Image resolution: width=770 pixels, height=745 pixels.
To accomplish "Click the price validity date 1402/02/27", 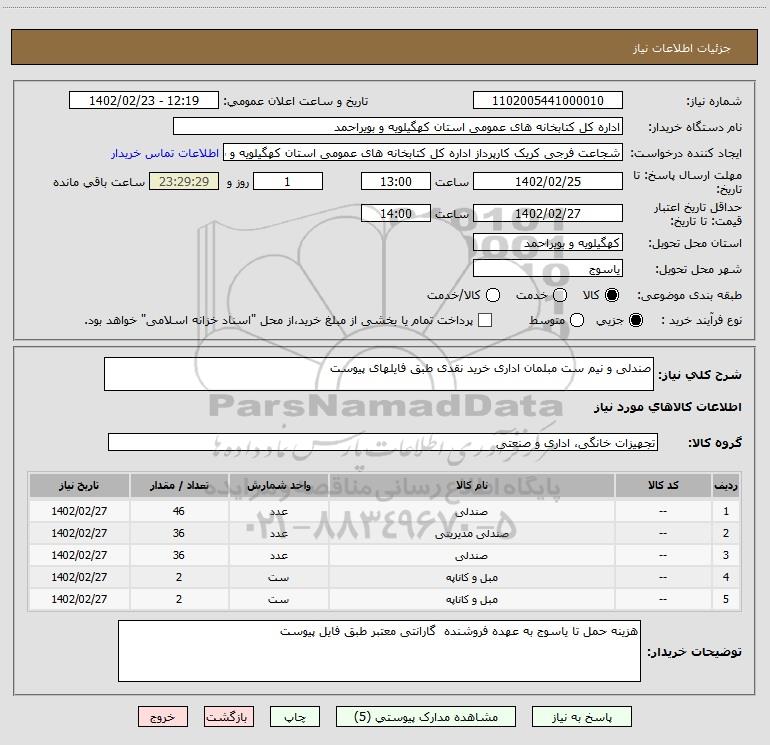I will [x=548, y=214].
